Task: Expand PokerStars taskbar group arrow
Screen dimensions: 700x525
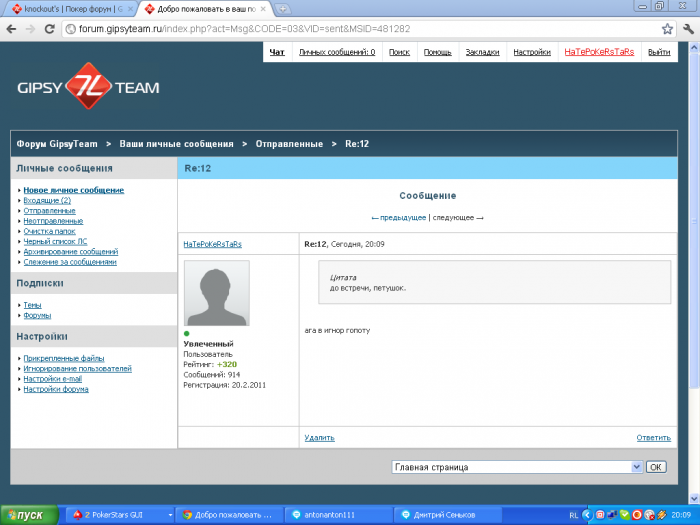Action: [170, 515]
